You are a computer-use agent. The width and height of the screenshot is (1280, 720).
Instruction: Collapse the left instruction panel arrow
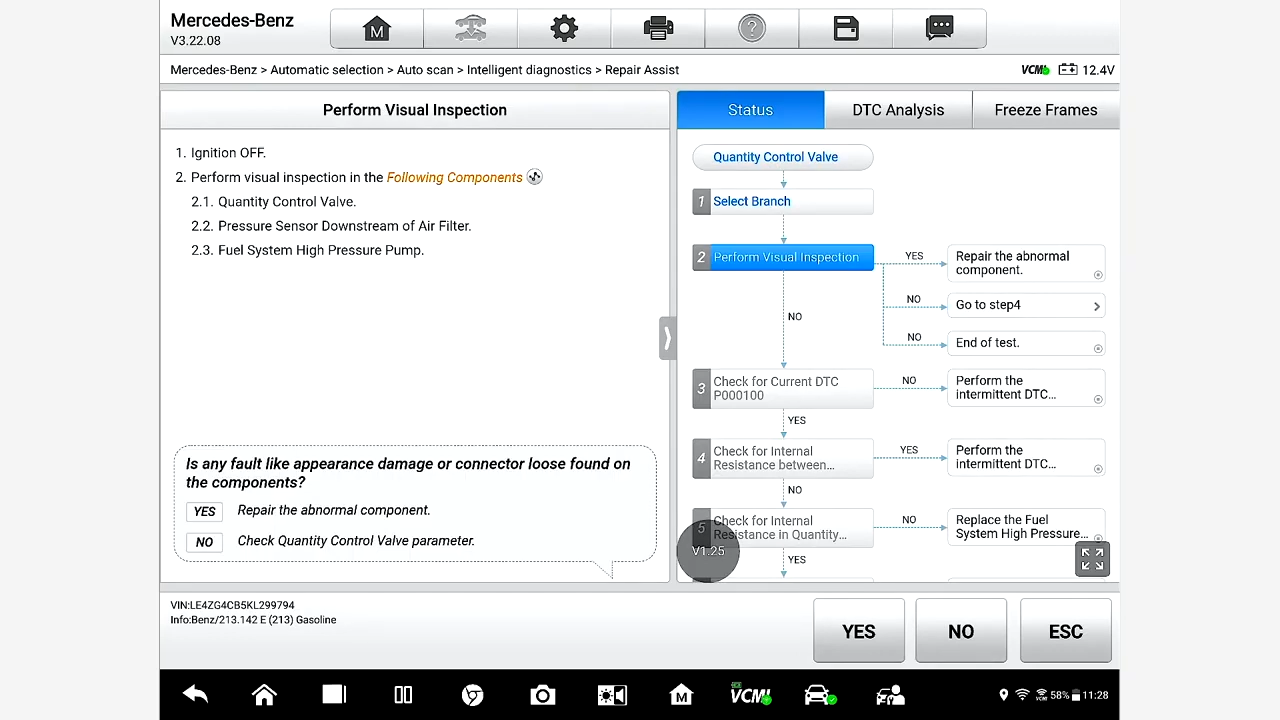(x=666, y=338)
